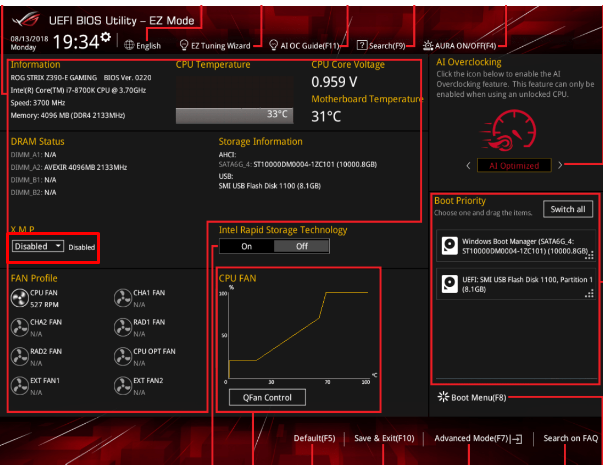This screenshot has height=467, width=603.
Task: Click the UEFI USB Flash Disk icon
Action: pos(450,284)
